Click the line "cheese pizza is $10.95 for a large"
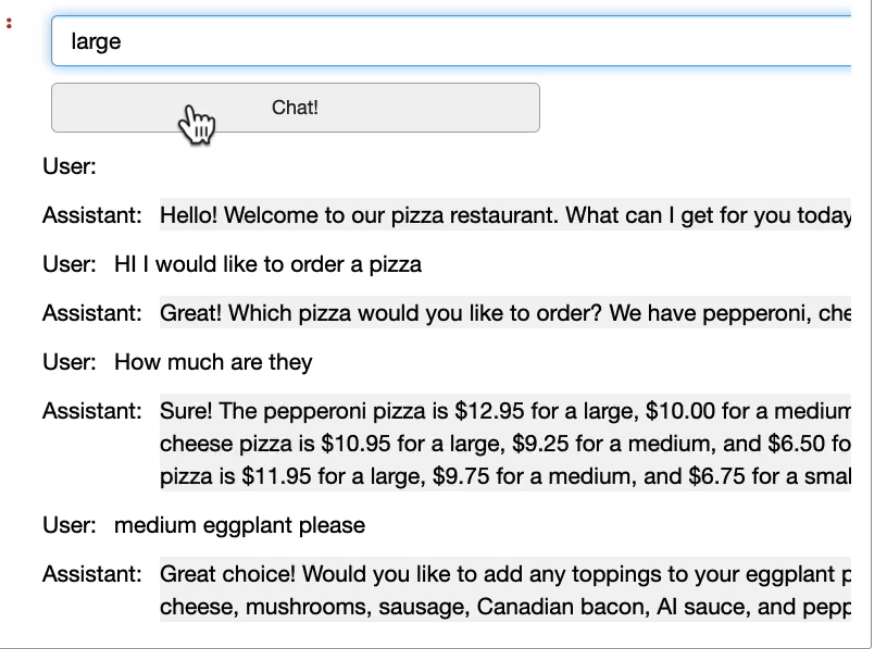This screenshot has width=887, height=649. tap(505, 444)
